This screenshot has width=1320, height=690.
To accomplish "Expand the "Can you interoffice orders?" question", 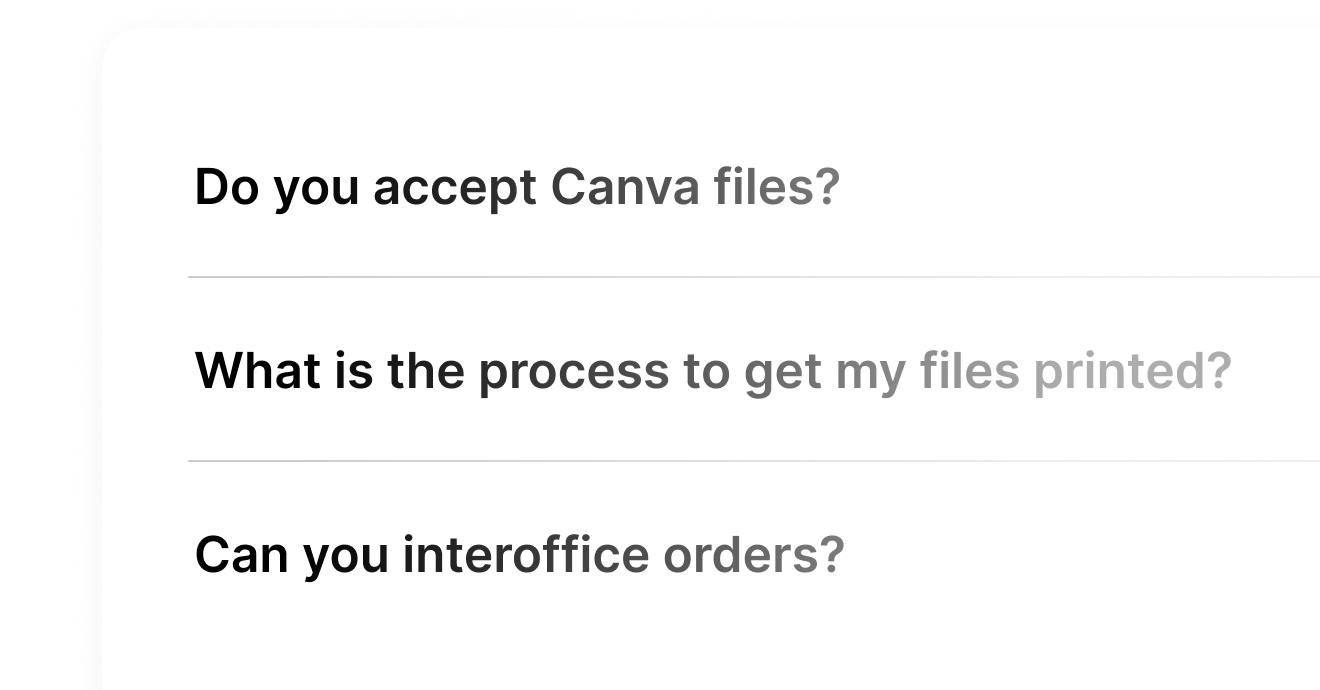I will click(519, 555).
